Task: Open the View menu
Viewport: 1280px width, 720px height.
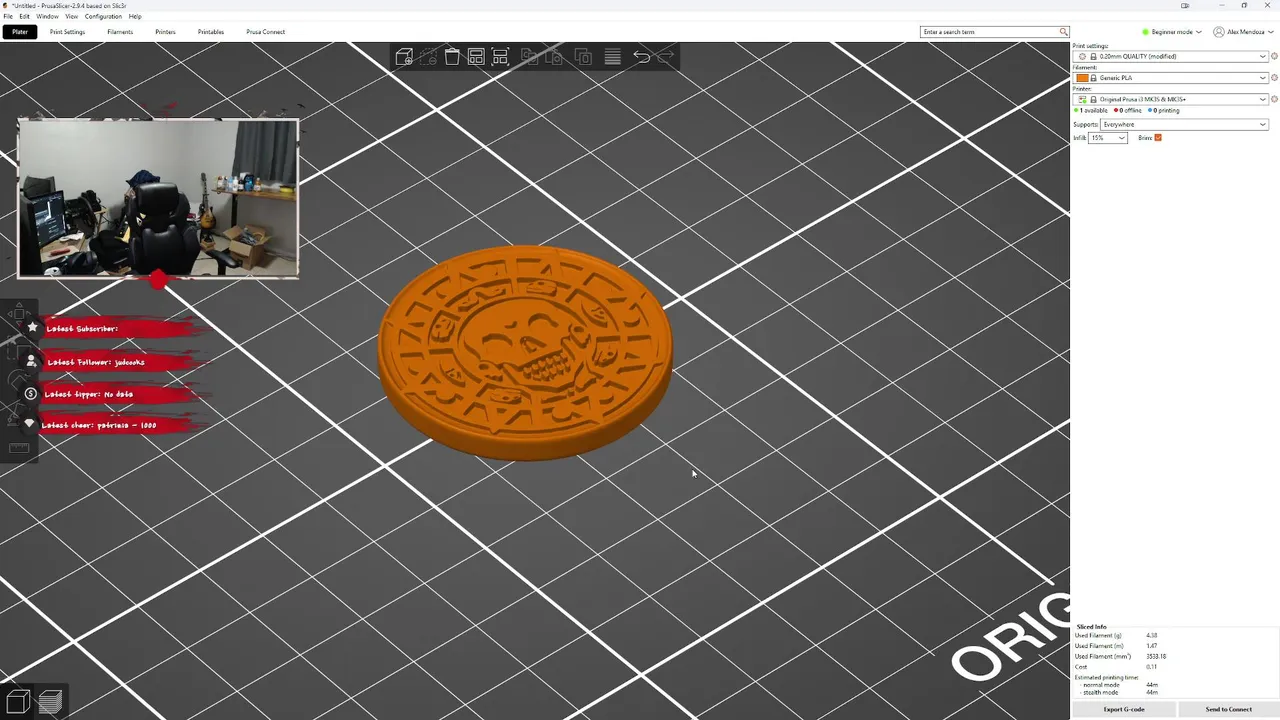Action: point(71,16)
